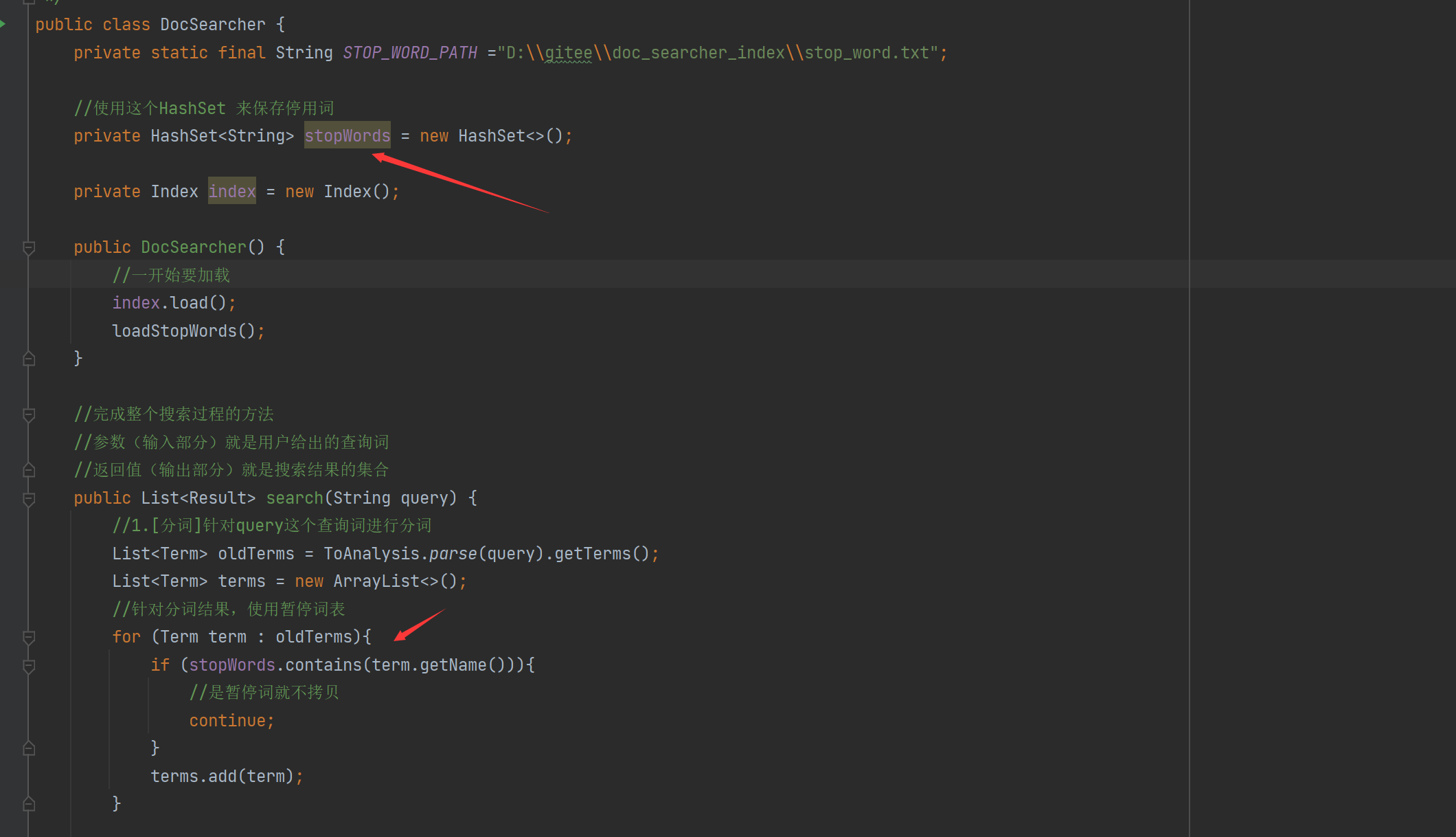Click add in terms.add(term)
Viewport: 1456px width, 837px height.
pyautogui.click(x=223, y=777)
